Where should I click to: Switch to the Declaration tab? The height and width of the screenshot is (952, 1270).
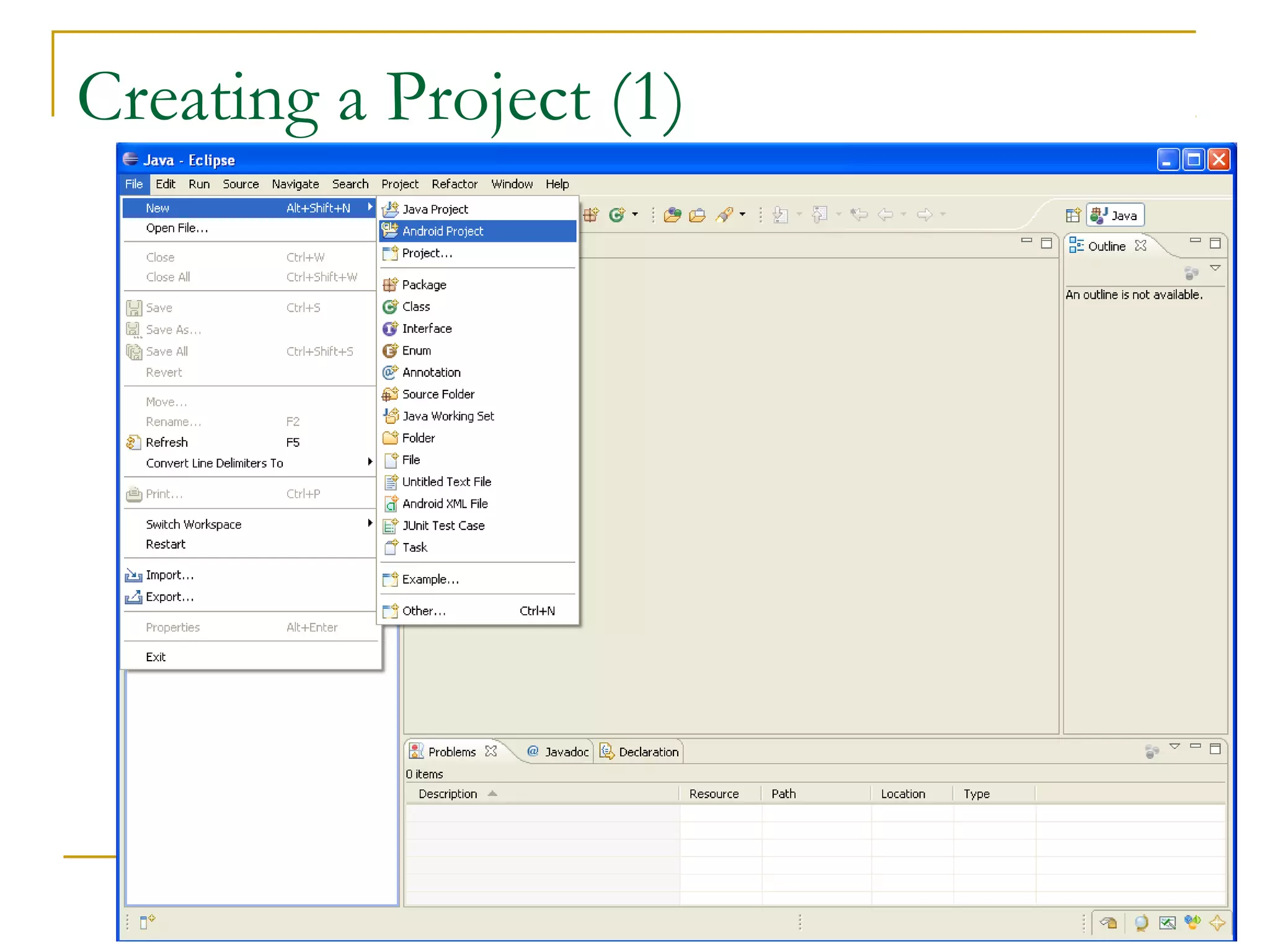639,752
